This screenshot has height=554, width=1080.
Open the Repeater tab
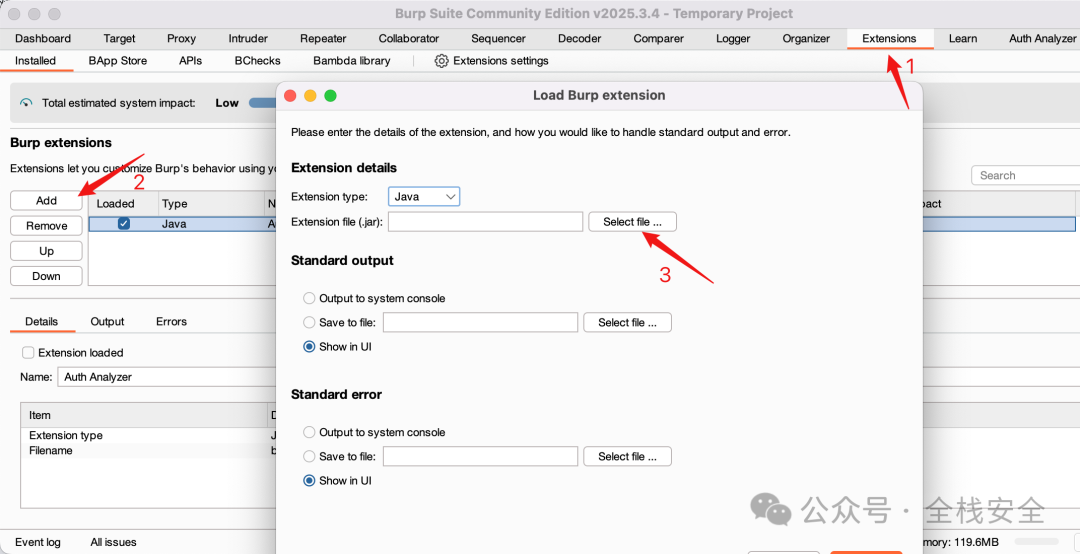coord(323,39)
